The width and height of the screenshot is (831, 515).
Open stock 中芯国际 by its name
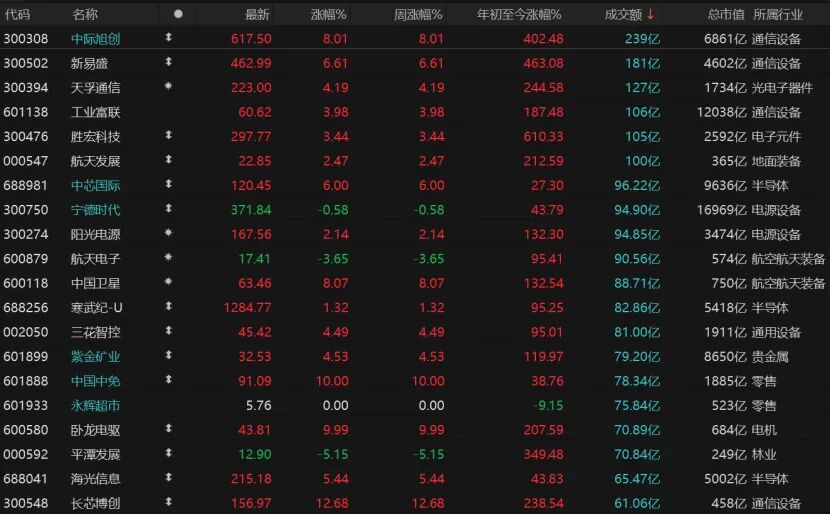(x=95, y=185)
